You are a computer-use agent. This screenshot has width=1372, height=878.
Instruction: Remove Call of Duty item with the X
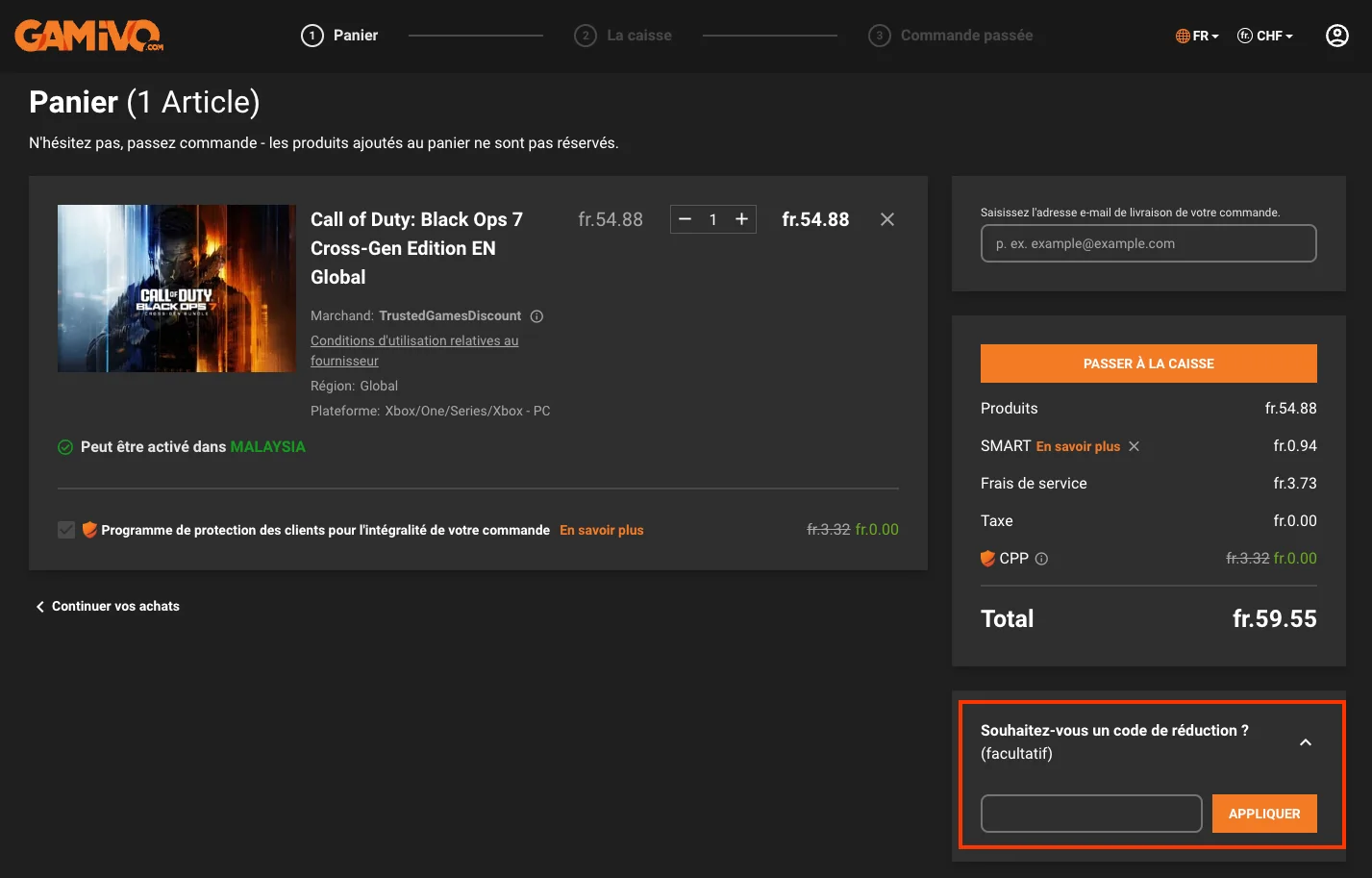[x=886, y=219]
